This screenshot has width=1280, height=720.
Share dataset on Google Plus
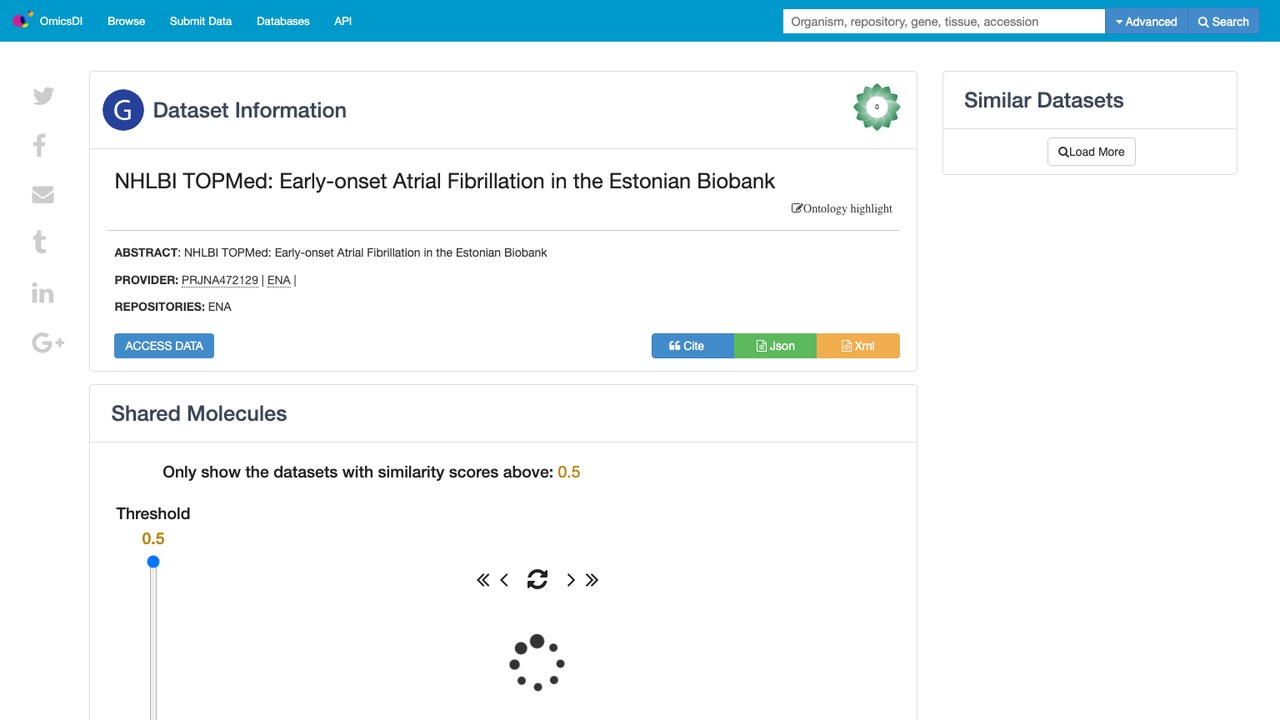tap(48, 343)
